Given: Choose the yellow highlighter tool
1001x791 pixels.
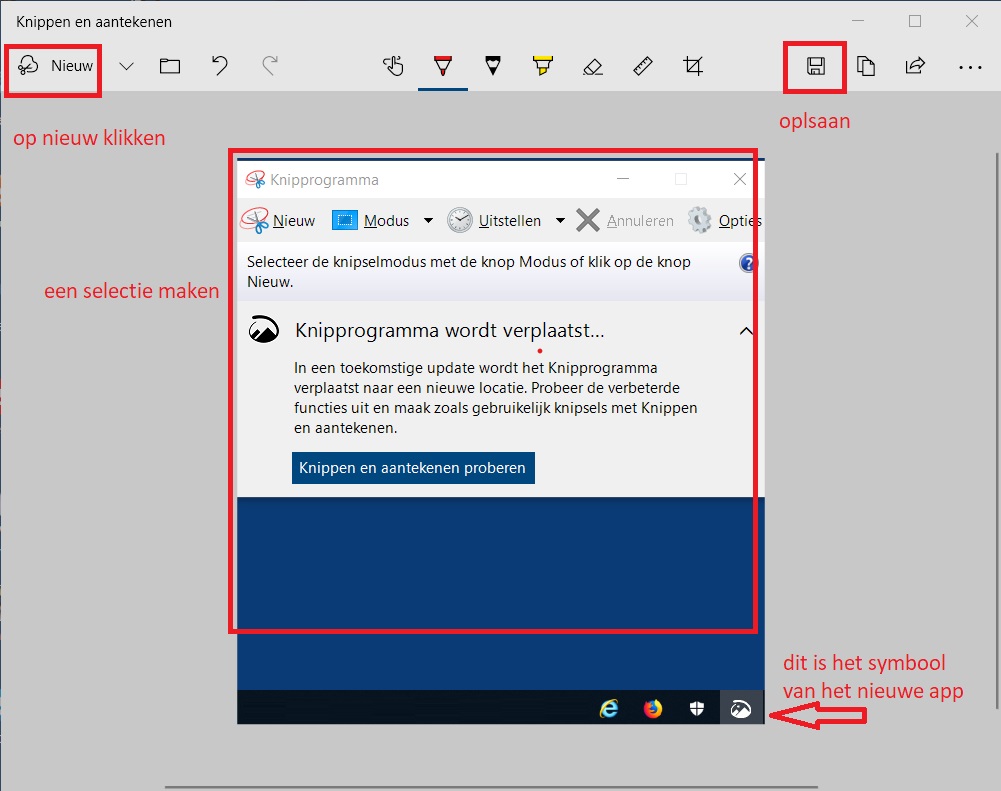Looking at the screenshot, I should [542, 67].
